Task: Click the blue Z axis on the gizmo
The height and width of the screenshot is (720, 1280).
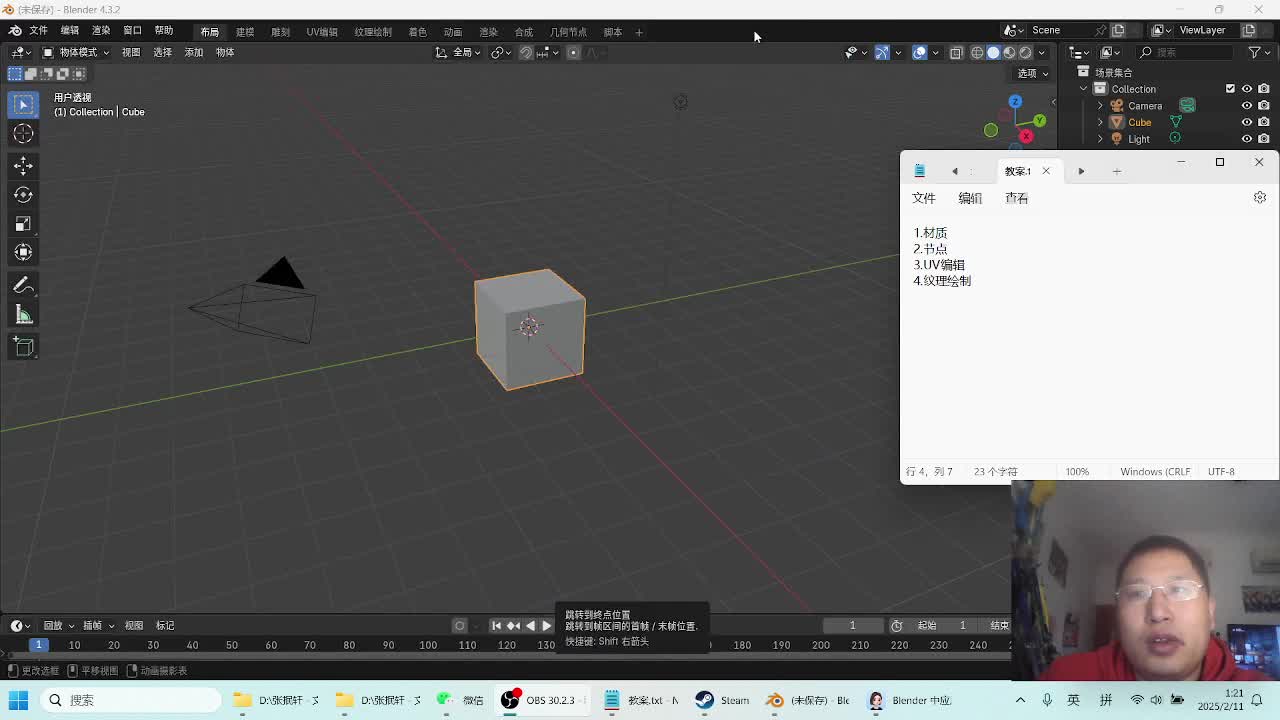Action: (x=1015, y=102)
